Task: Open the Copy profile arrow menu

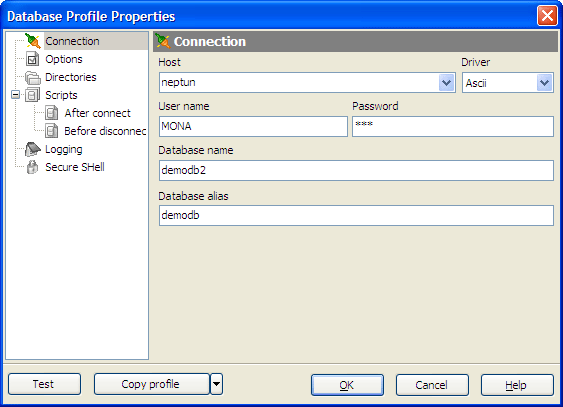Action: point(217,384)
